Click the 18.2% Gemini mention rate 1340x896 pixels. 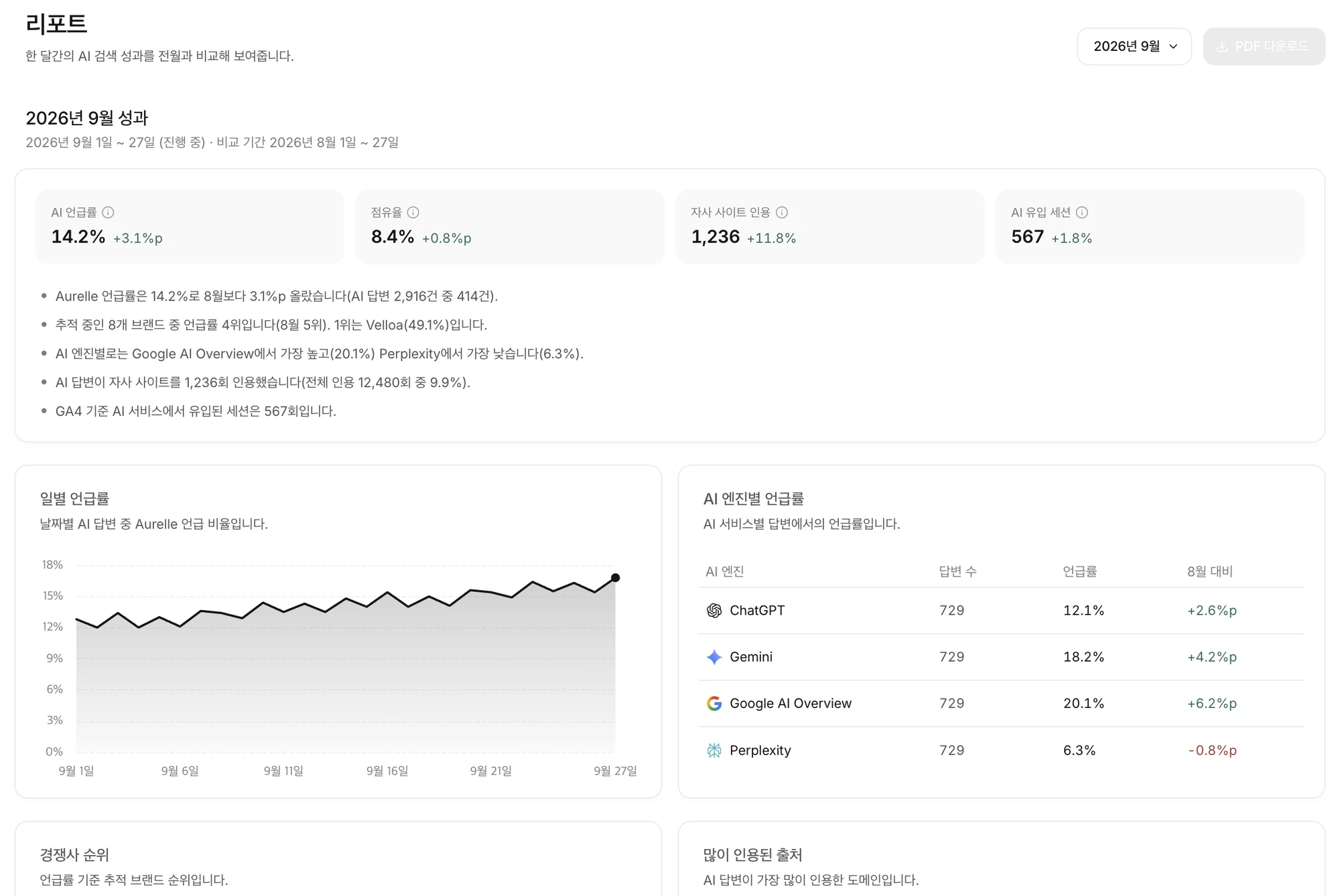(1083, 657)
